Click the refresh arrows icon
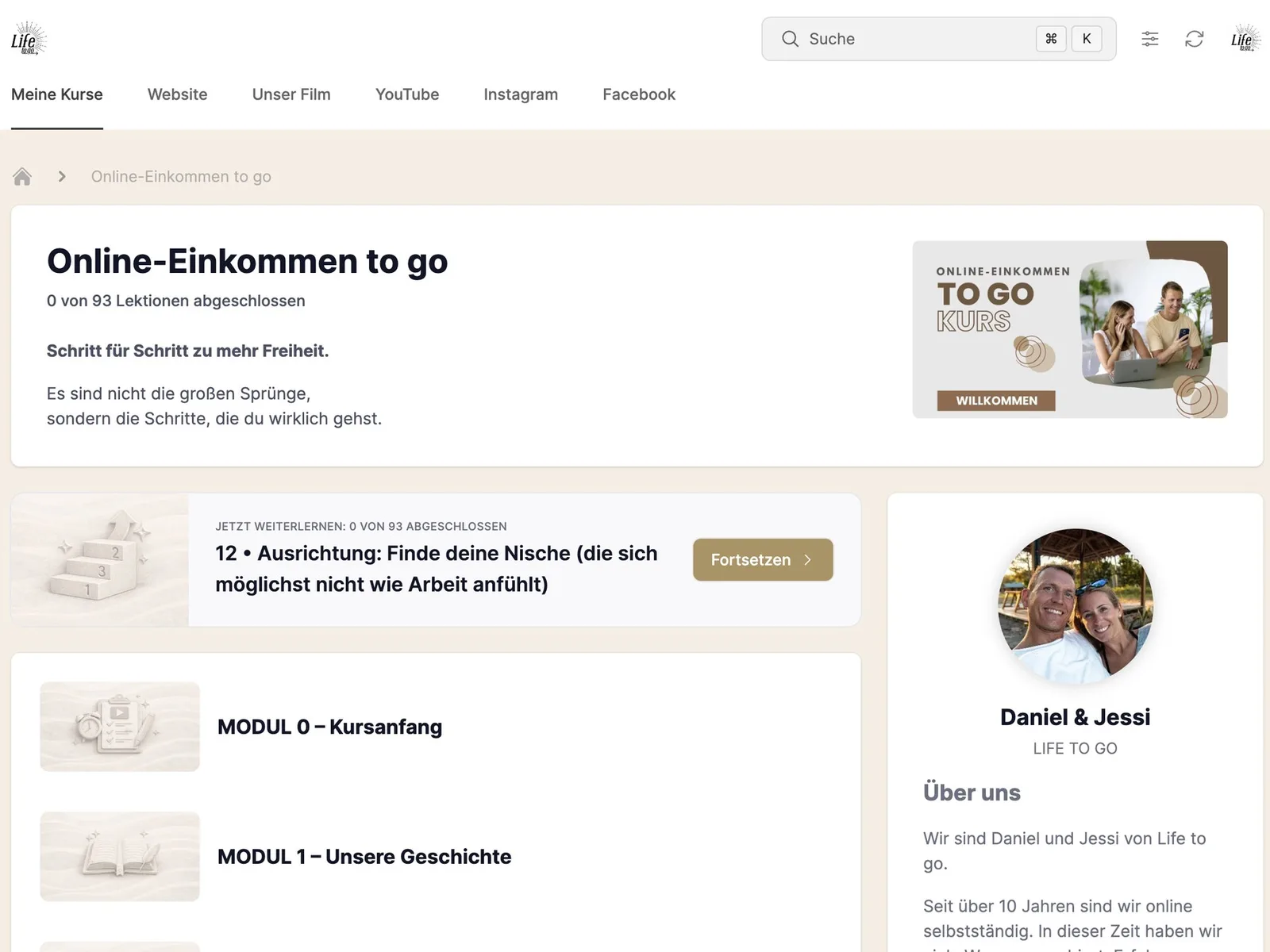Viewport: 1270px width, 952px height. (1195, 39)
